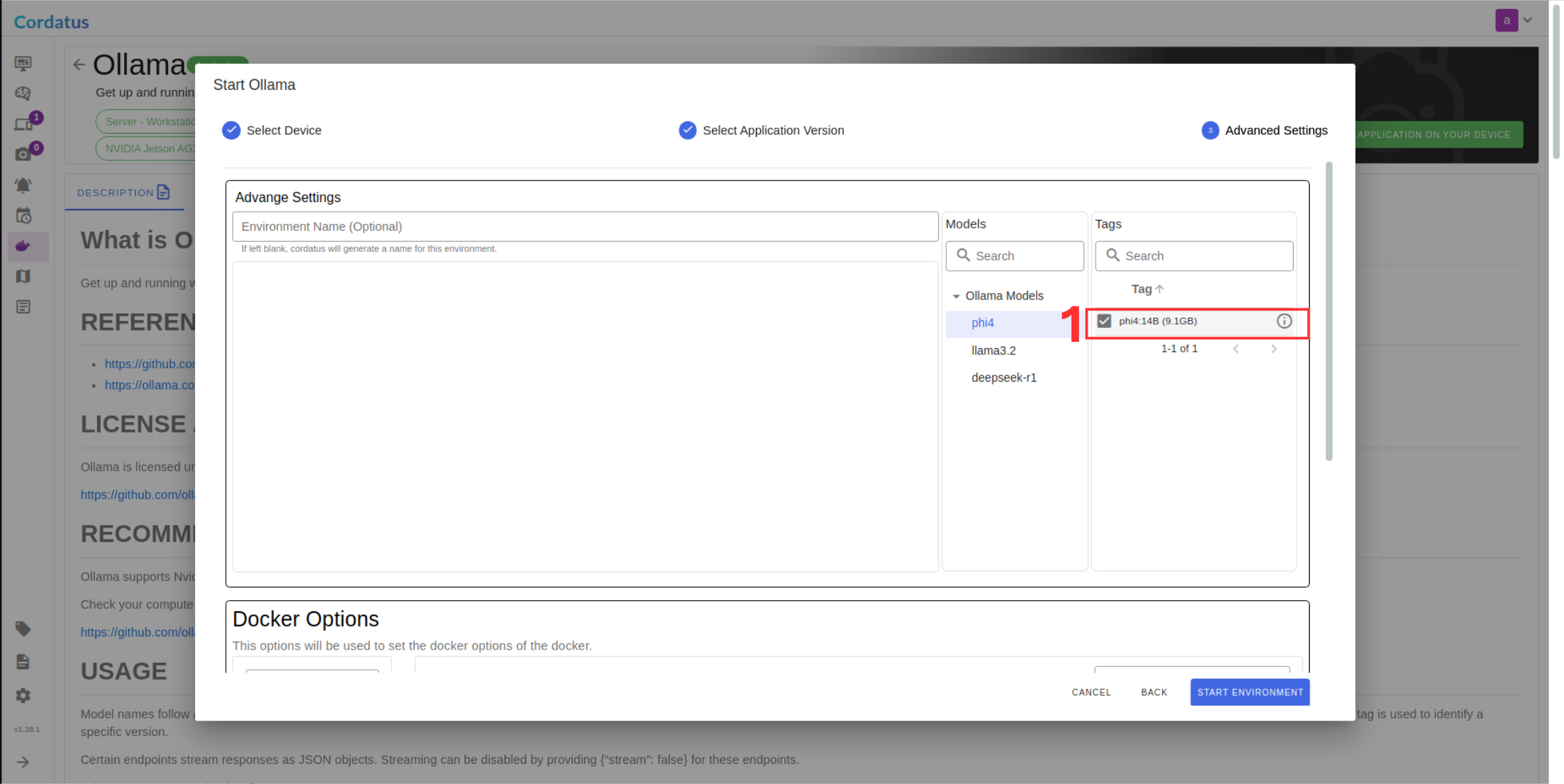
Task: Uncheck the phi4:14B (9.1GB) tag checkbox
Action: tap(1104, 321)
